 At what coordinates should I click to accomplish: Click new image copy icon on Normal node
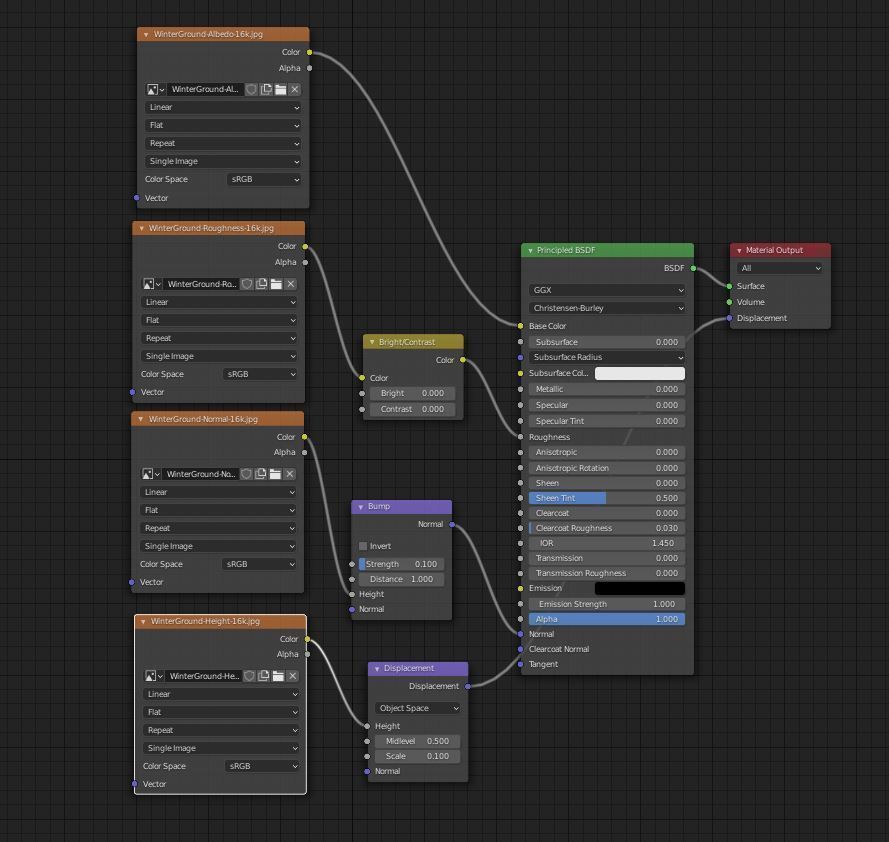261,474
